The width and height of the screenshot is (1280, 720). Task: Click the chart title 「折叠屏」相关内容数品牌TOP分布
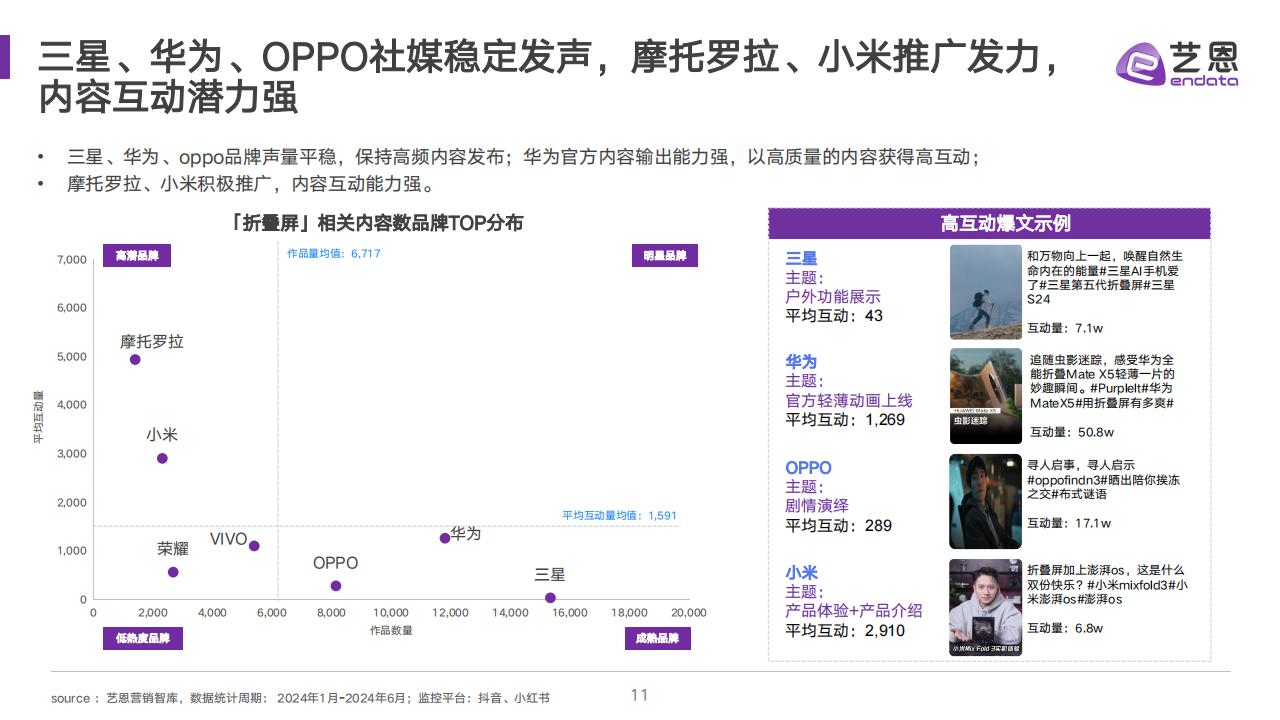click(376, 223)
